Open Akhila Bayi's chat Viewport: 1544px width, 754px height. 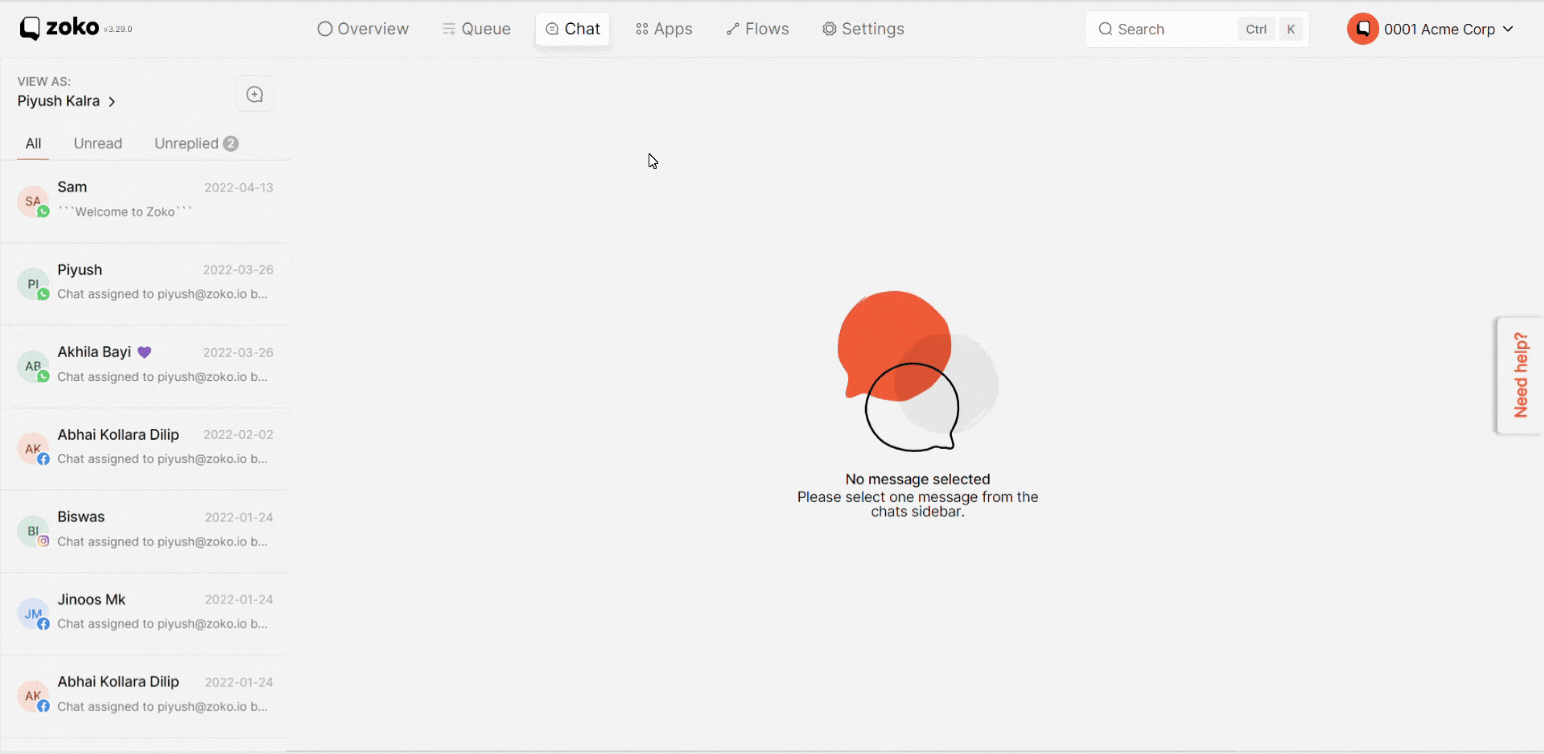point(144,366)
